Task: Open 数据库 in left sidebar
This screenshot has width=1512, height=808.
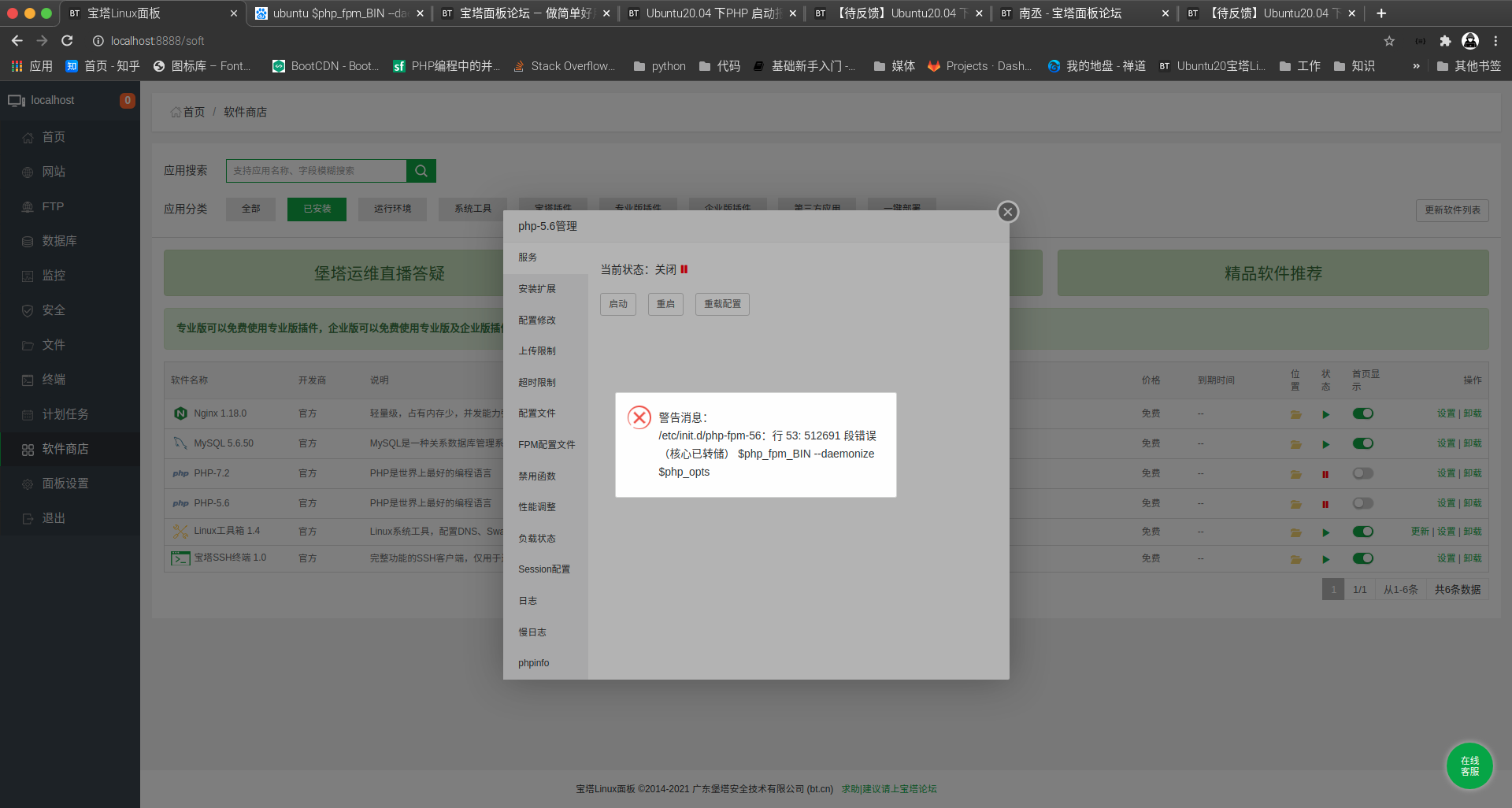Action: click(x=70, y=241)
